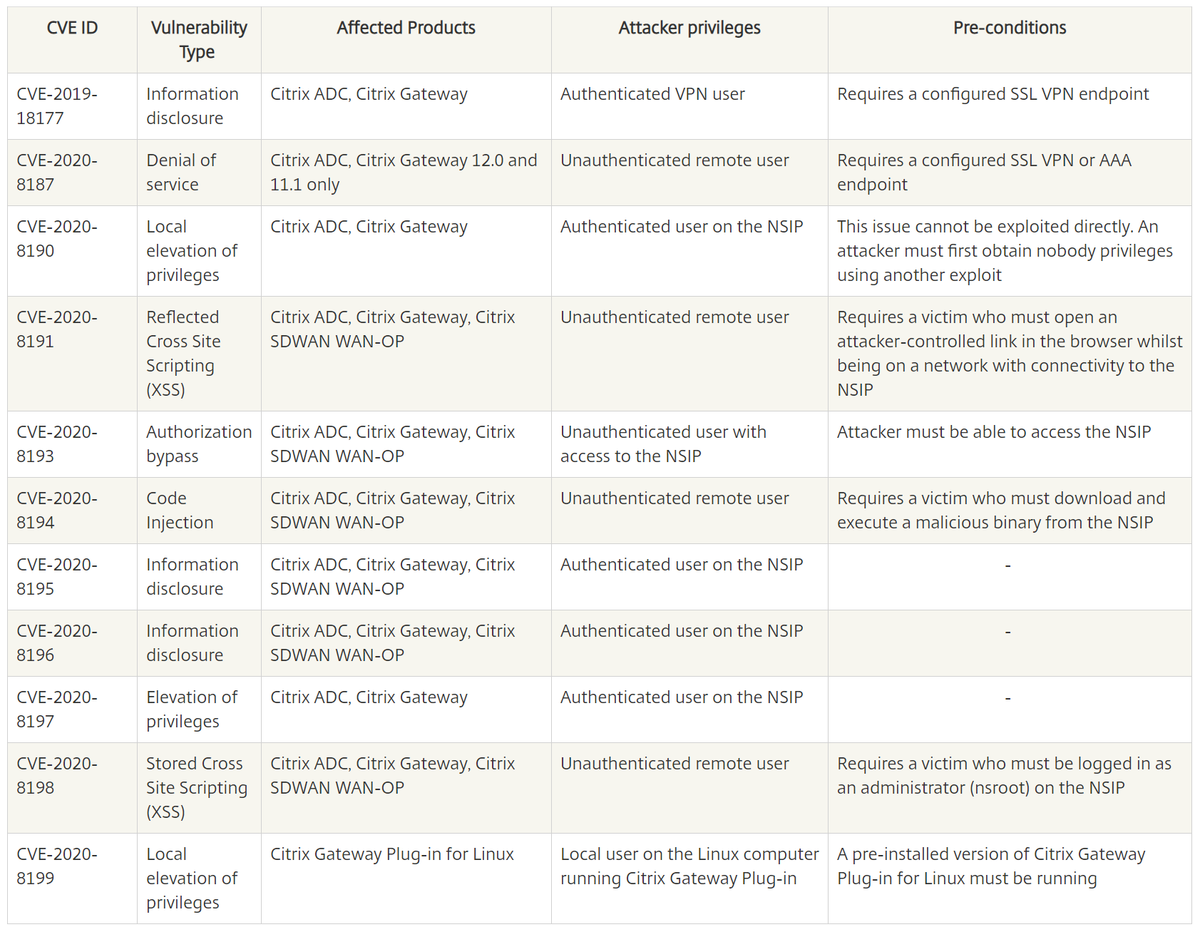Click the CVE-2020-8190 identifier
The width and height of the screenshot is (1200, 932).
[x=57, y=239]
